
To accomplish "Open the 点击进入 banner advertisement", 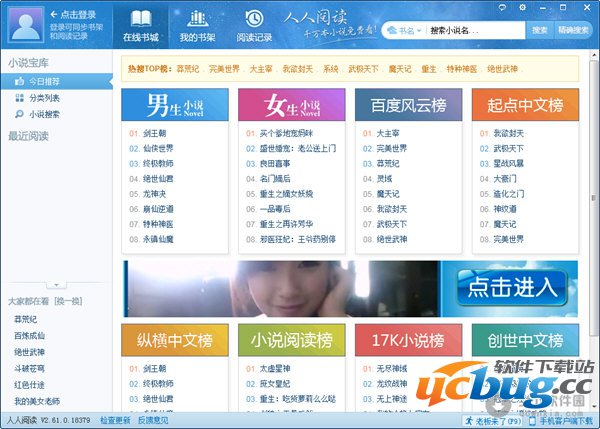I will click(x=511, y=287).
